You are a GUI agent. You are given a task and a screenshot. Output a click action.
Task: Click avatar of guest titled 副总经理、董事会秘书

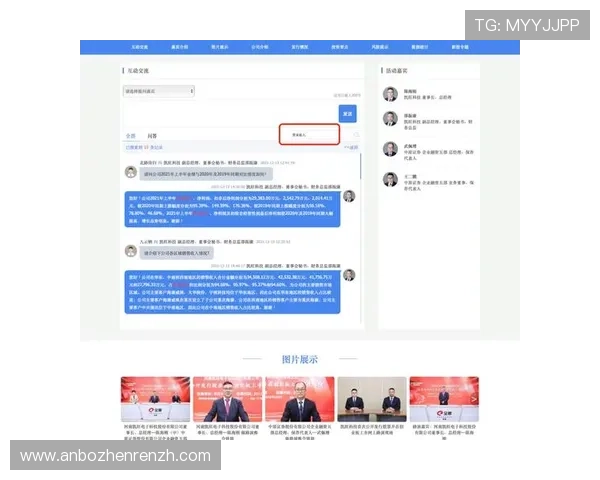[390, 118]
